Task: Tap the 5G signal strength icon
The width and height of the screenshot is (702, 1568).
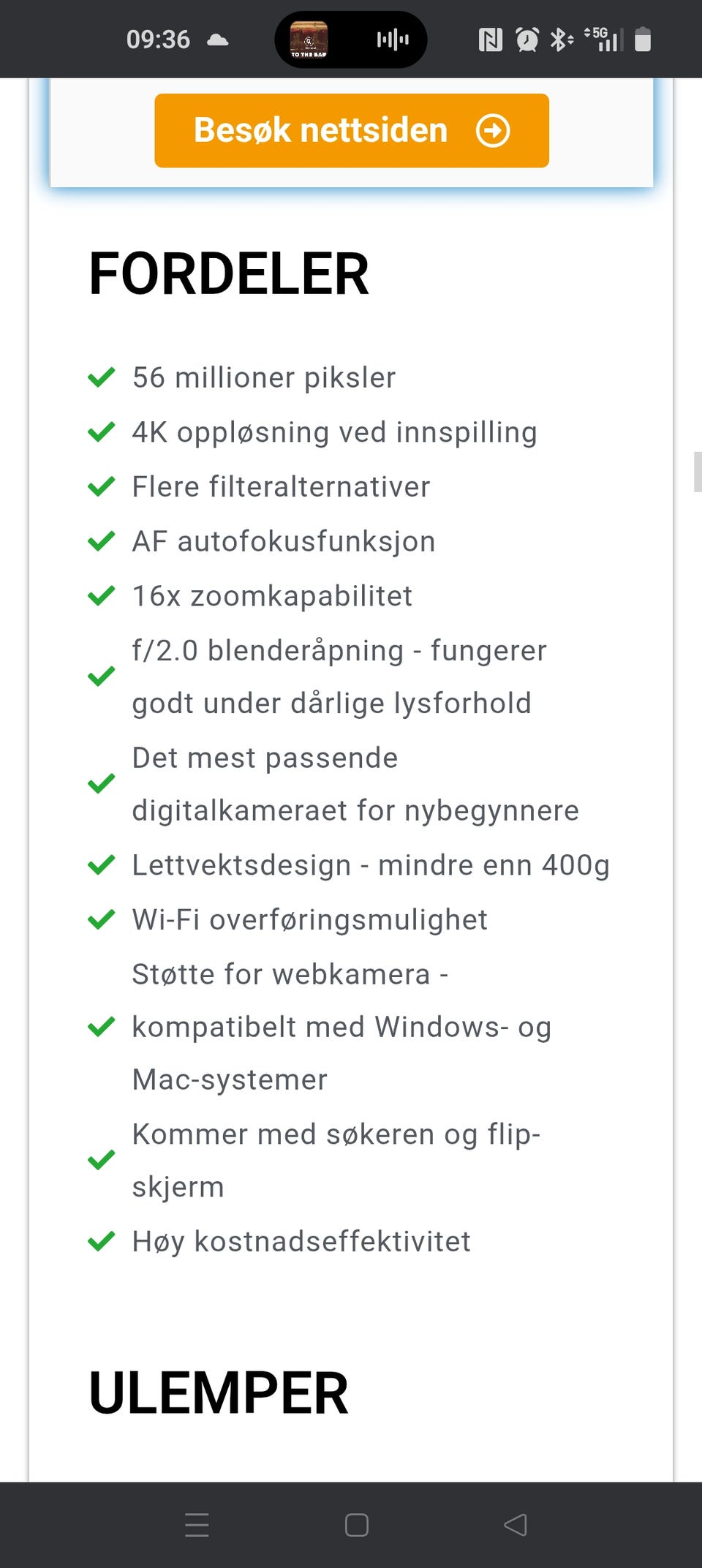Action: click(x=604, y=39)
